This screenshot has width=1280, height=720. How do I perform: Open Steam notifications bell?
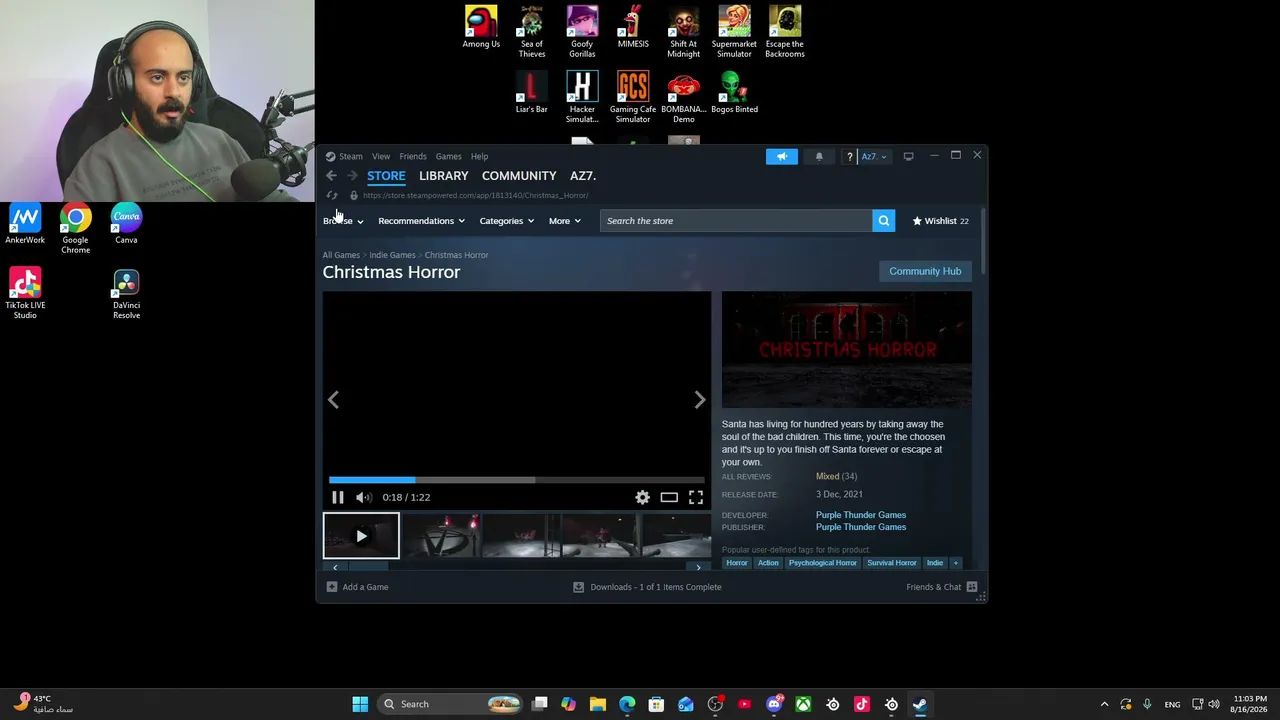click(x=819, y=156)
